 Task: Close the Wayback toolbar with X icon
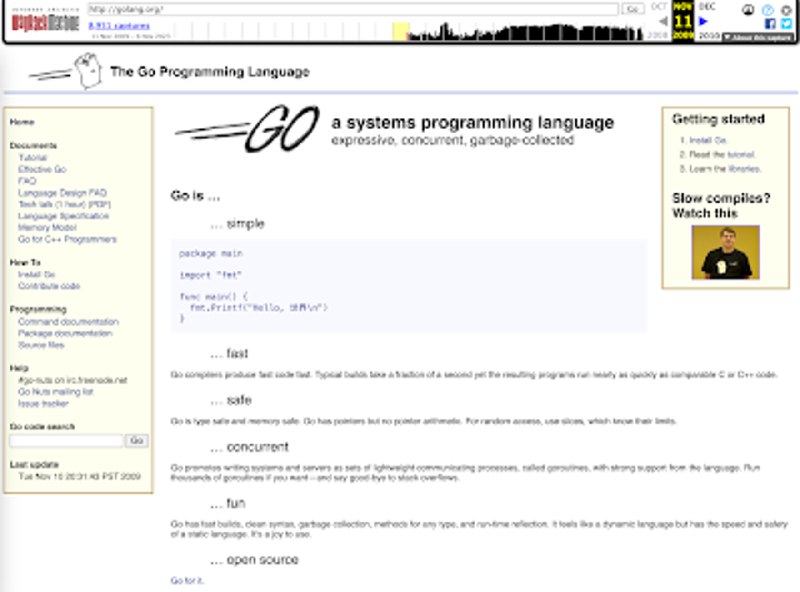[x=785, y=9]
